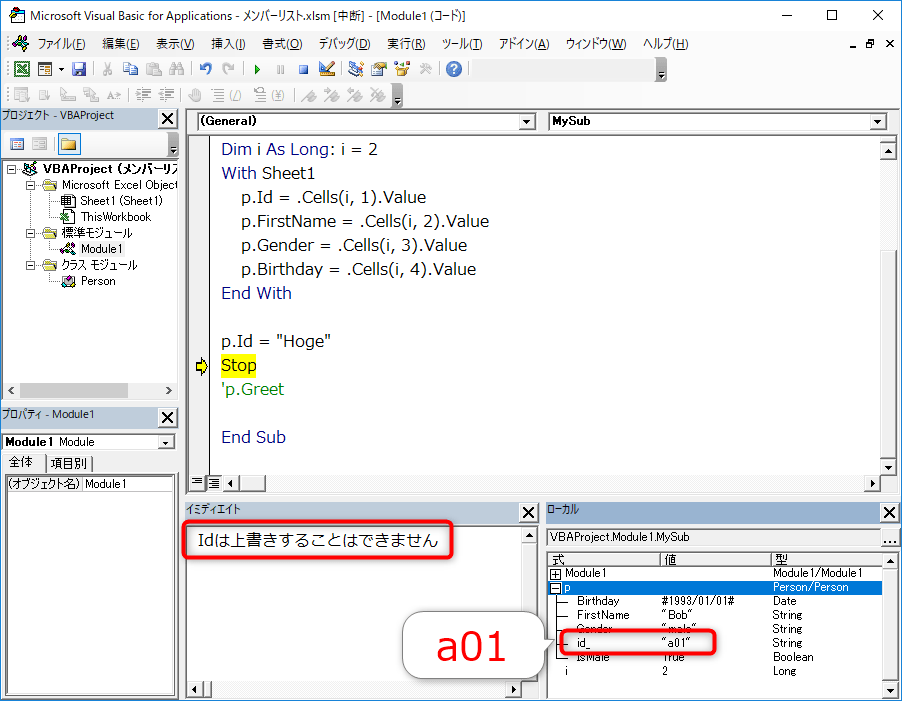This screenshot has width=902, height=701.
Task: Save メンバーリスト.xlsm via the Save icon
Action: 78,68
